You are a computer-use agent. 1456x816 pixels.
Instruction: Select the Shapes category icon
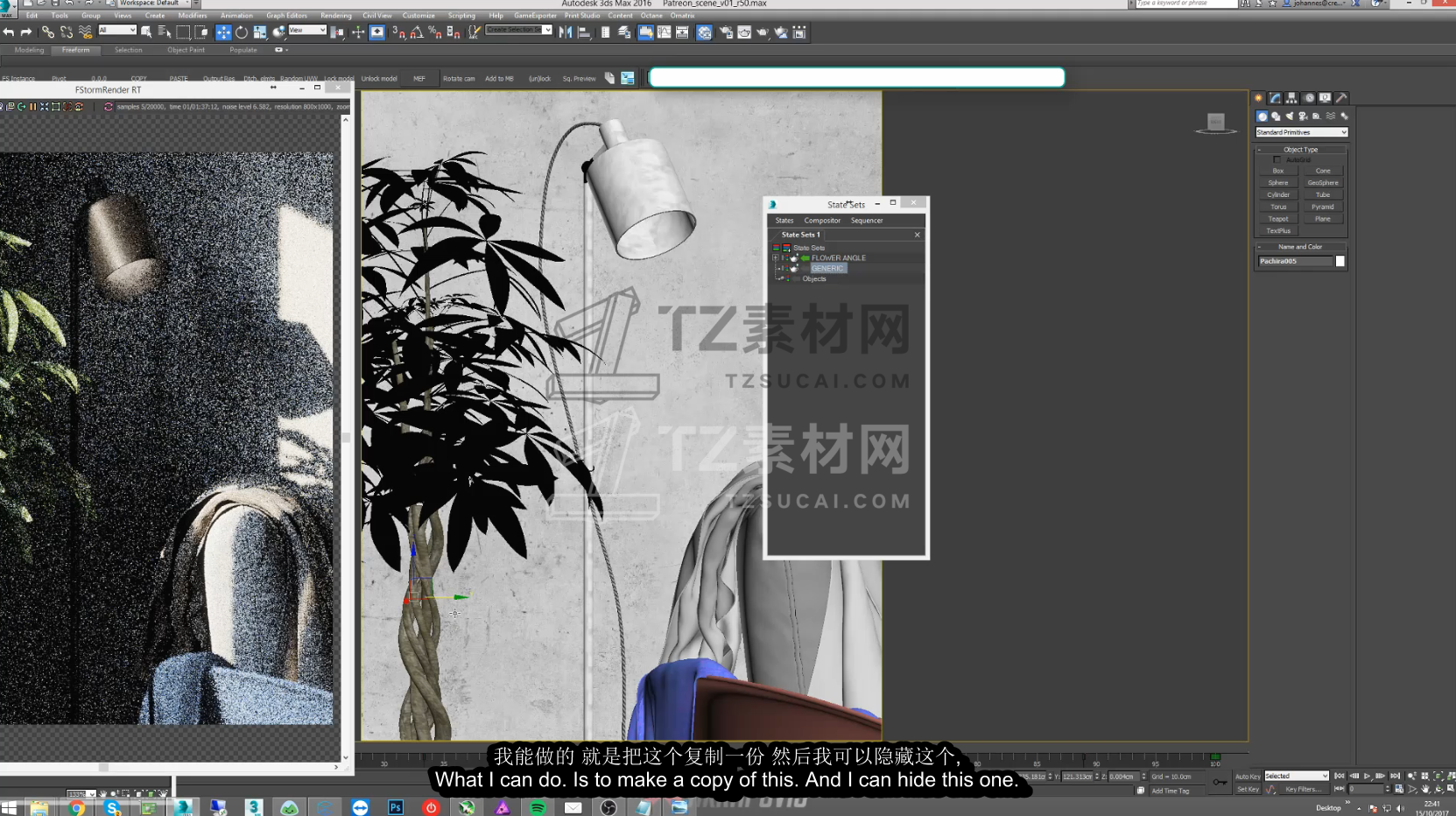[x=1276, y=116]
